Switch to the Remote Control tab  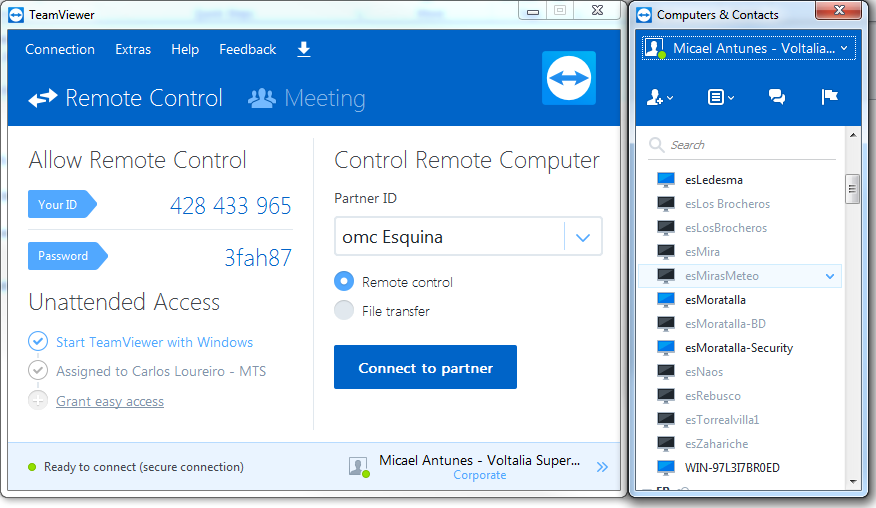(126, 98)
